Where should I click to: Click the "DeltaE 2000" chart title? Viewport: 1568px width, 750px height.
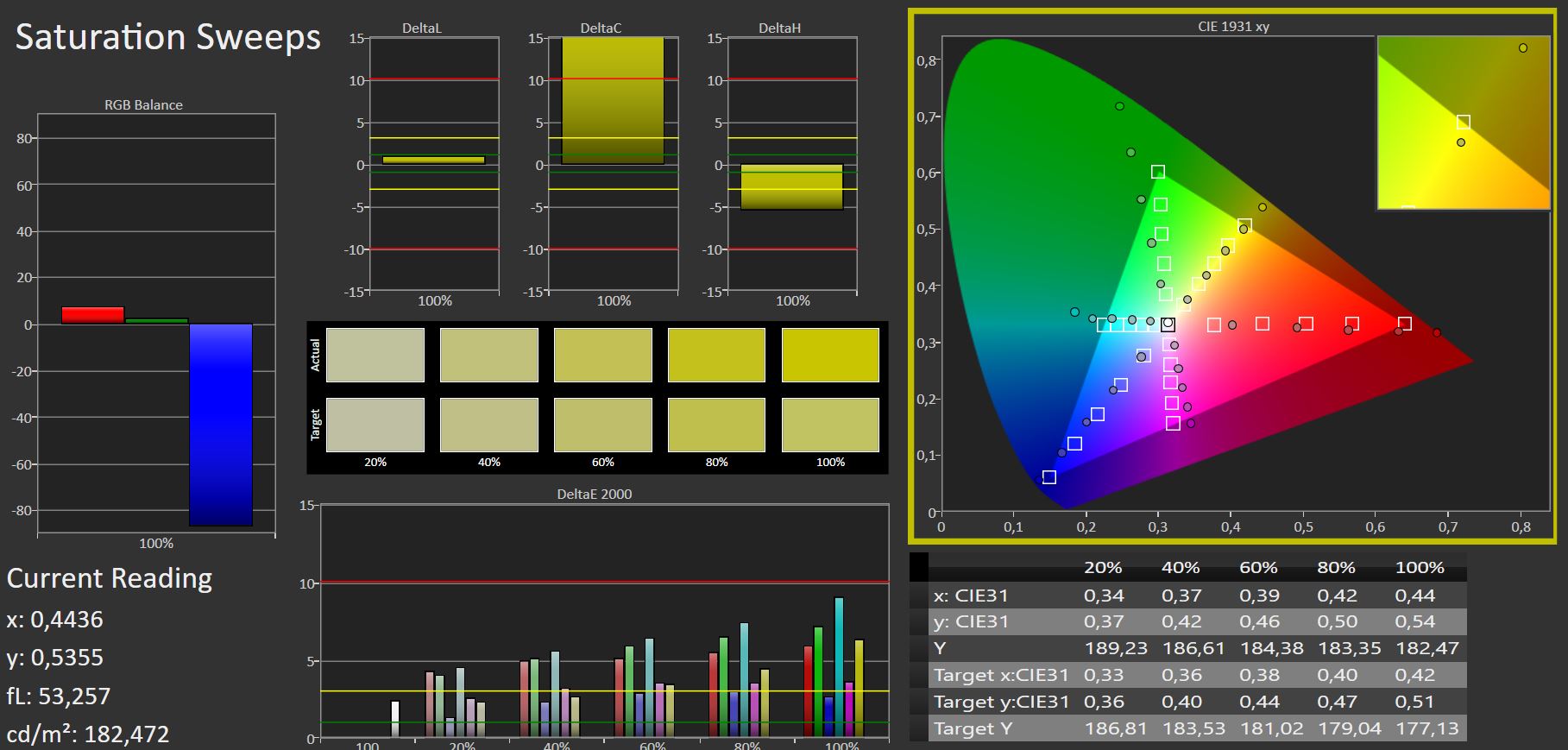pyautogui.click(x=595, y=494)
